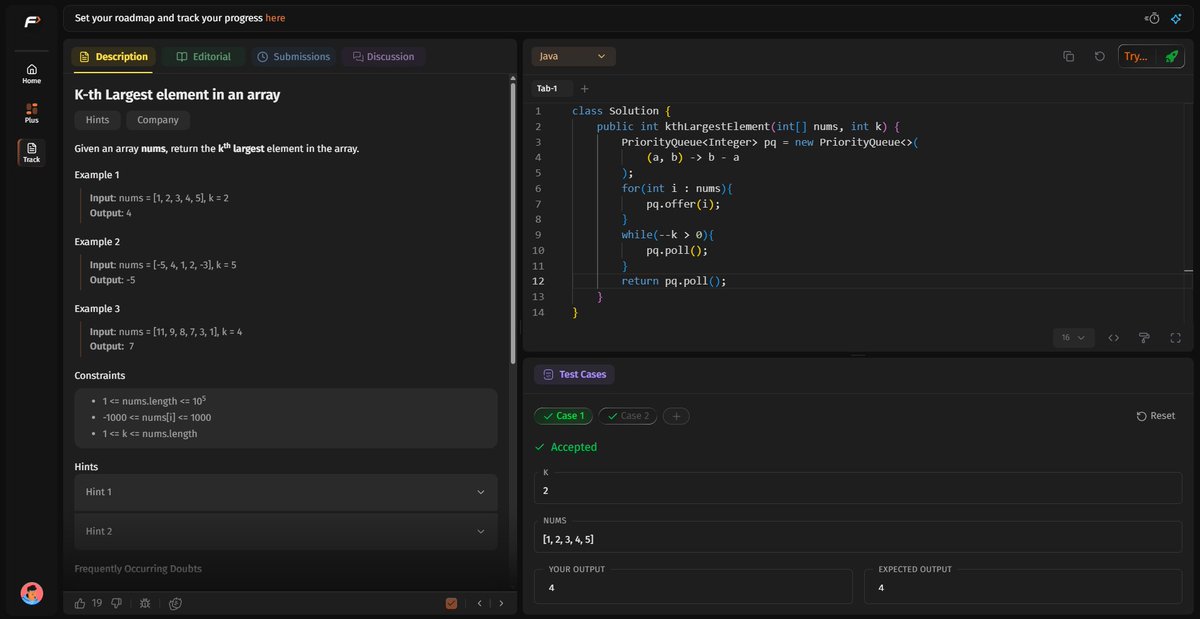Click the angle brackets code icon
Image resolution: width=1200 pixels, height=619 pixels.
(x=1113, y=338)
